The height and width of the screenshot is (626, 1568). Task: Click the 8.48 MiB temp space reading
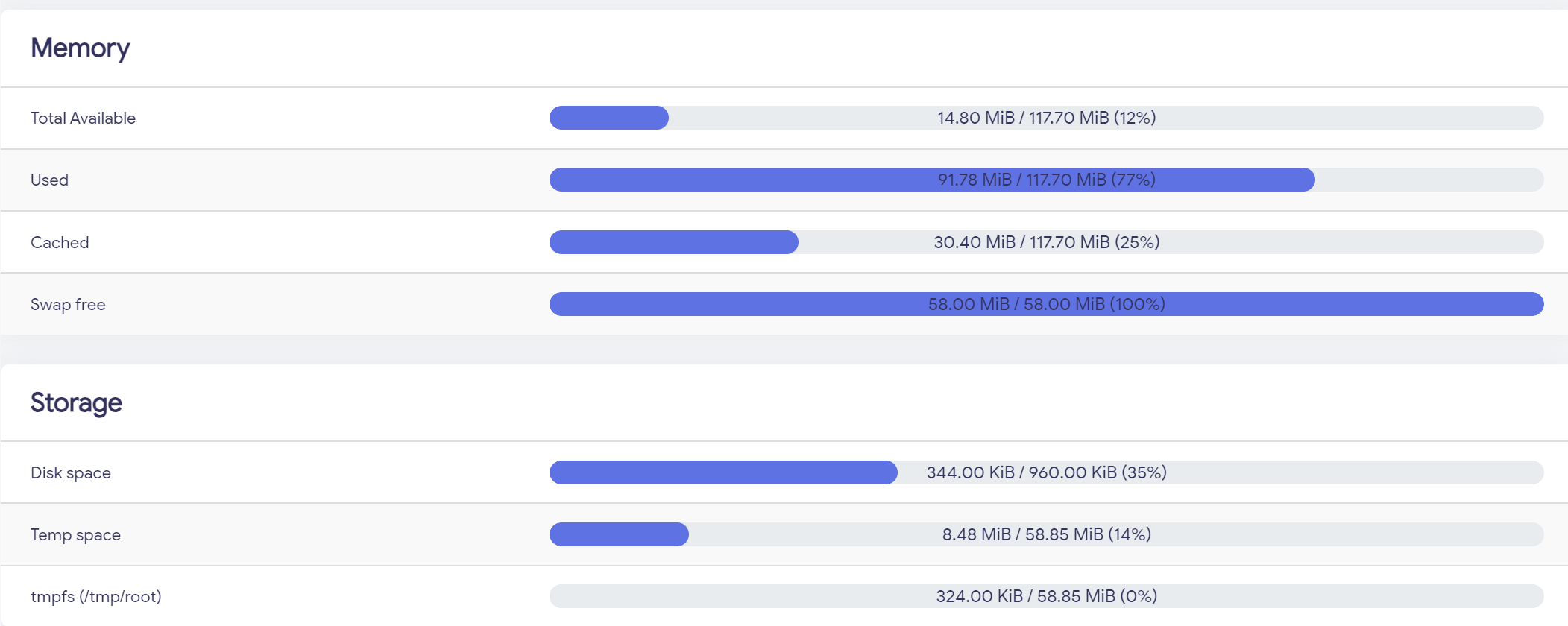[1046, 534]
